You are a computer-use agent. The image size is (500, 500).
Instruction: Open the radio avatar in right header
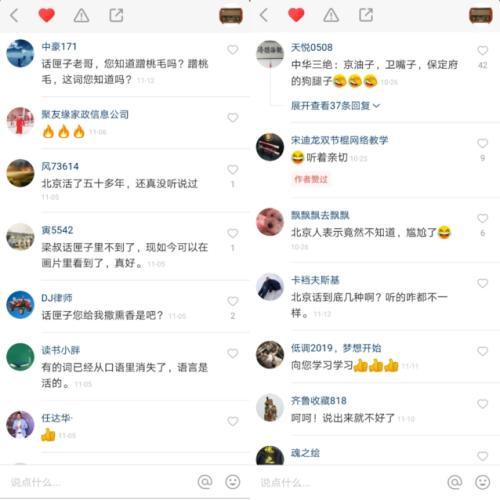pos(481,15)
